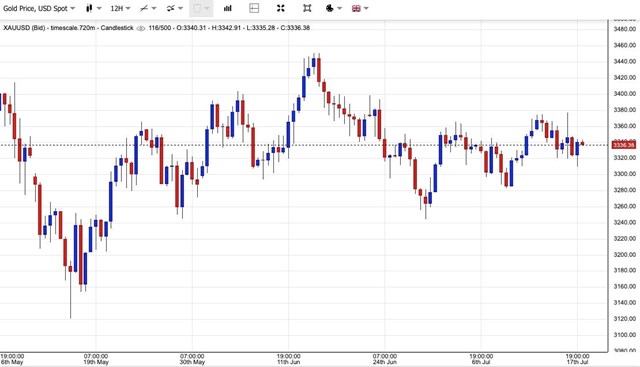Click the 3440.00 price axis label

pyautogui.click(x=624, y=61)
